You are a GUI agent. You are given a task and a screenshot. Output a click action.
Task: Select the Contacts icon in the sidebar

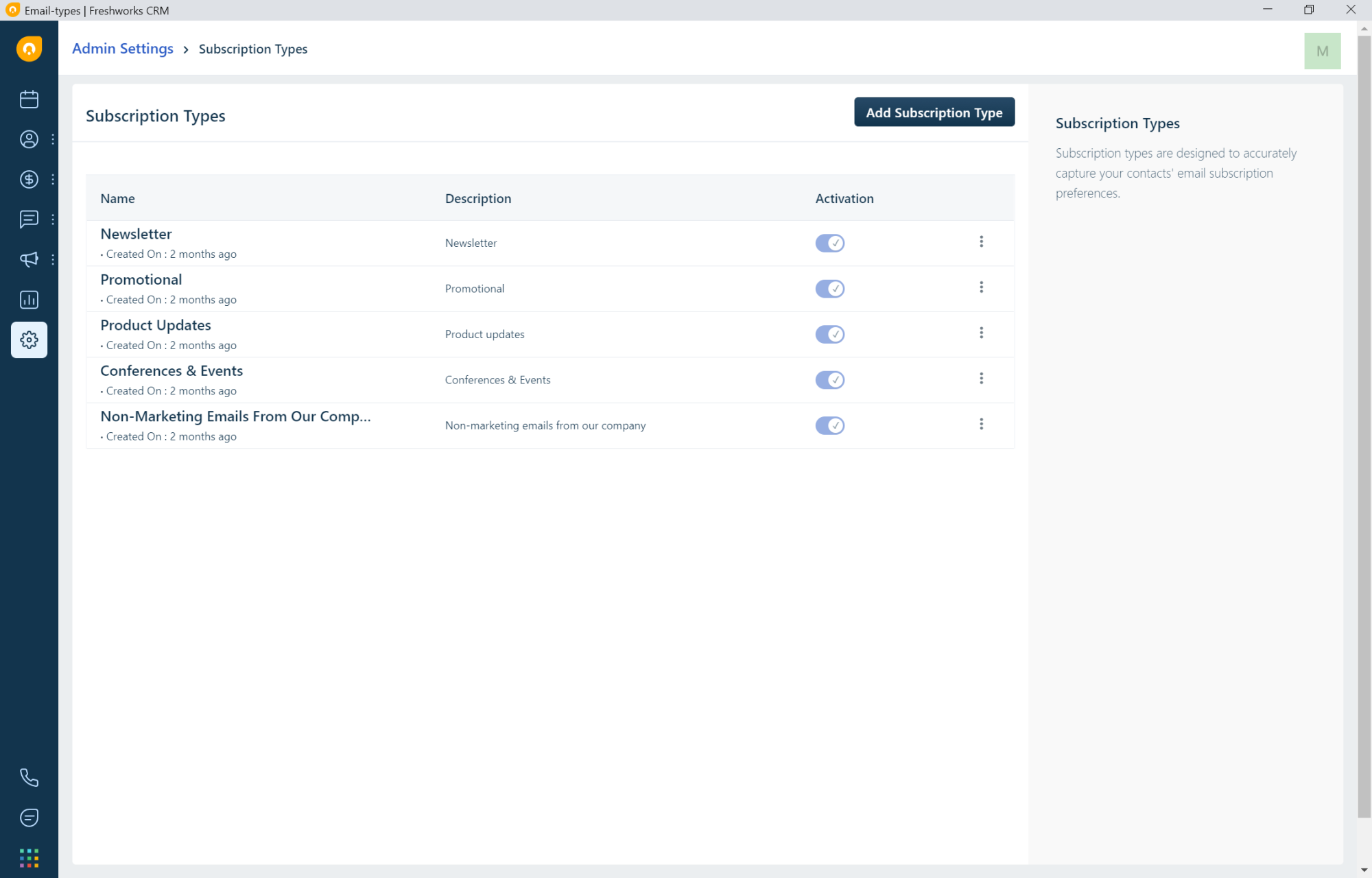(29, 139)
